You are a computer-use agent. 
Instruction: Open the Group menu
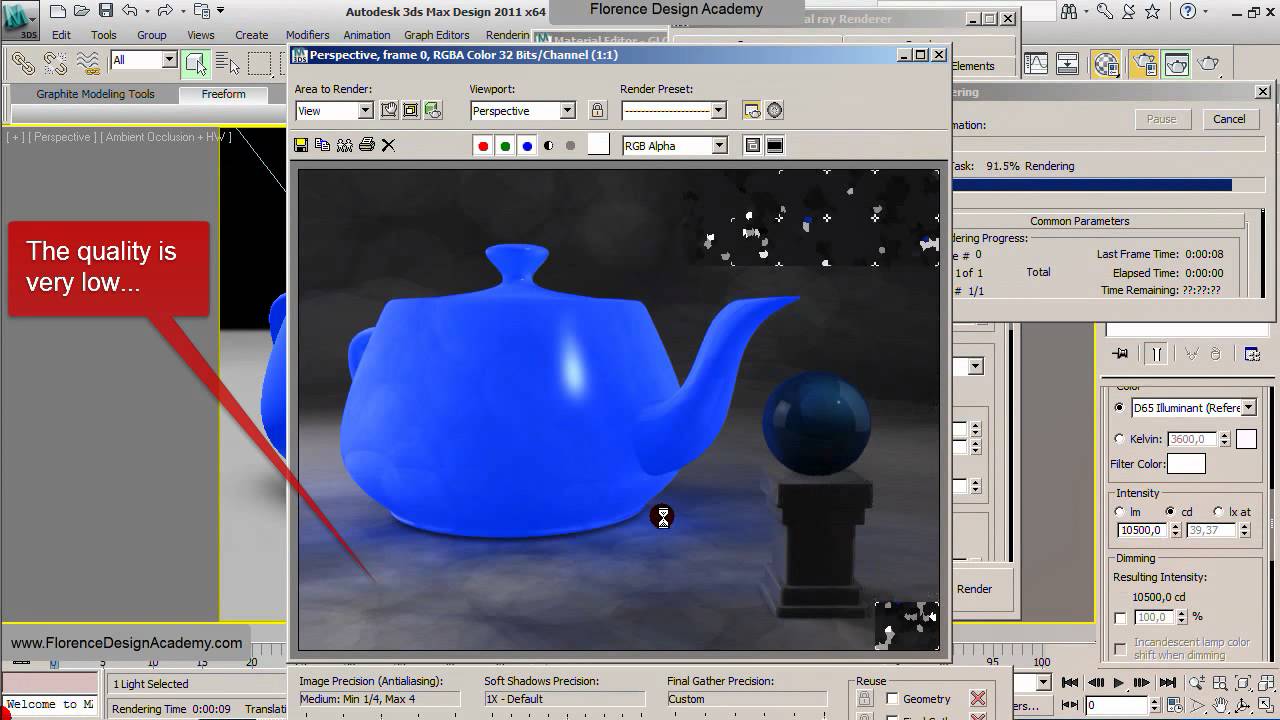pyautogui.click(x=152, y=35)
